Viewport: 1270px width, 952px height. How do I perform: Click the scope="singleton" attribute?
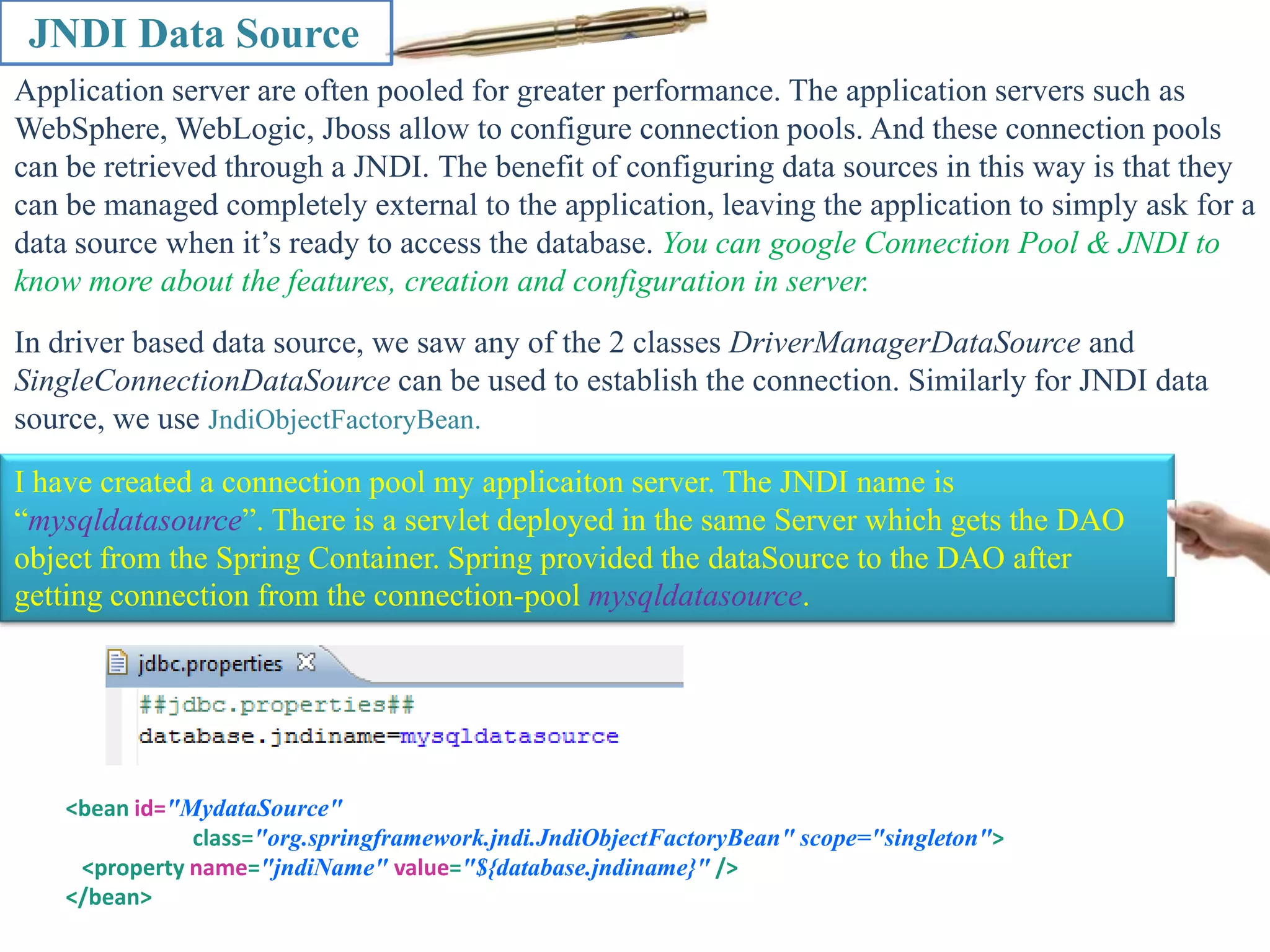coord(896,838)
